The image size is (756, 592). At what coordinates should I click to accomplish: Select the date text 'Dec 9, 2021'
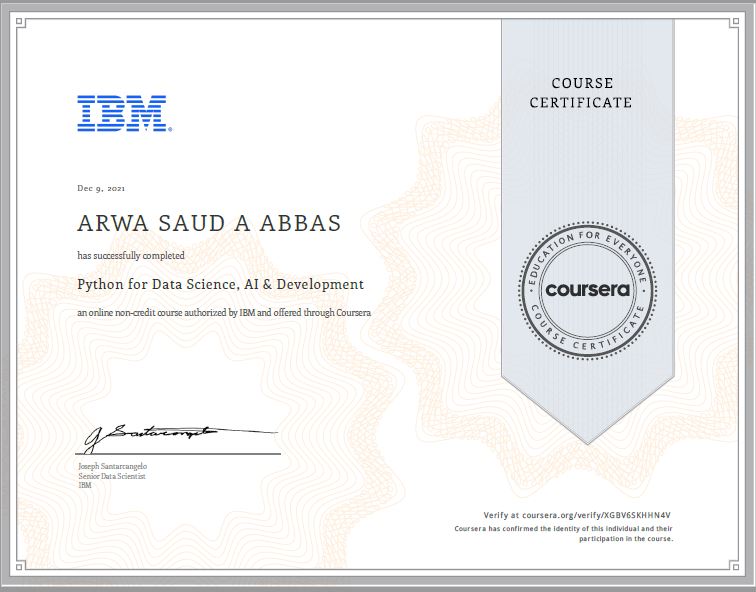point(101,188)
